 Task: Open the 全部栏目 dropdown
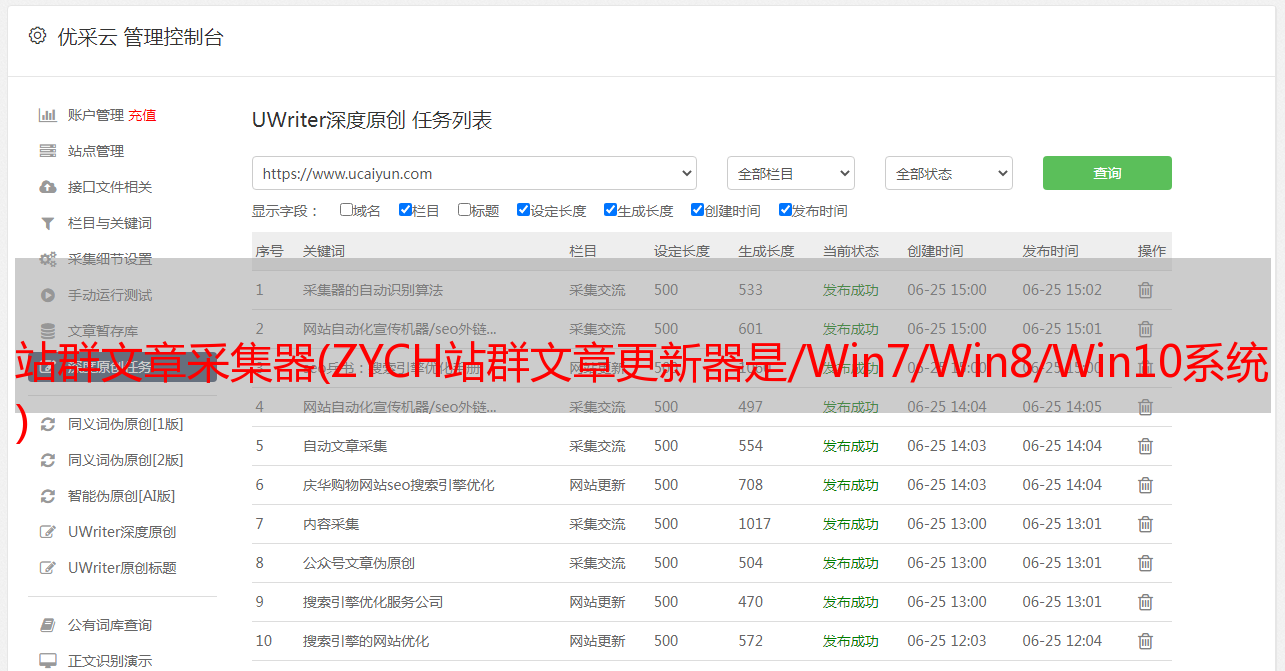pyautogui.click(x=790, y=173)
